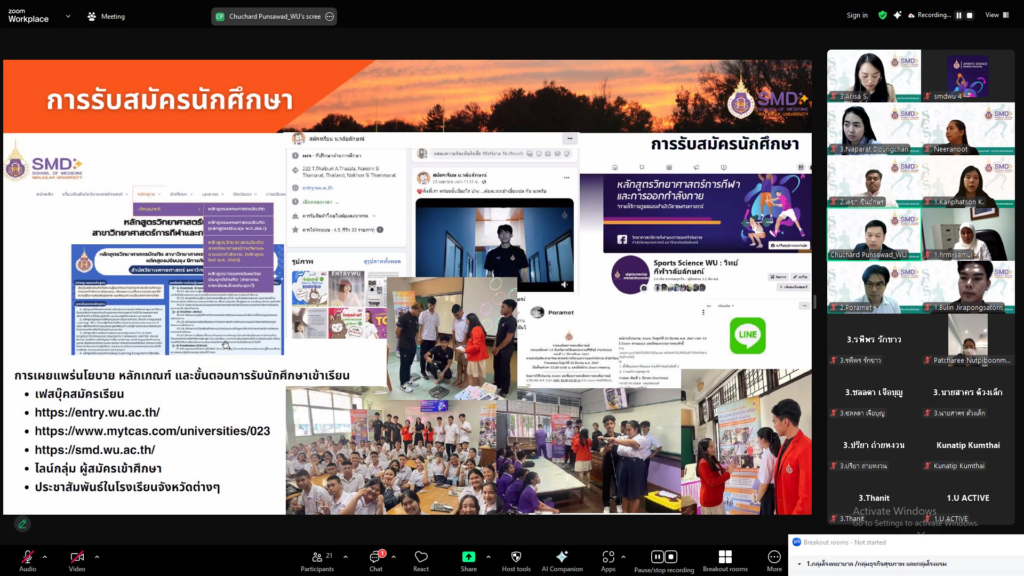The image size is (1024, 576).
Task: Click the Meeting tab at top
Action: pos(106,16)
